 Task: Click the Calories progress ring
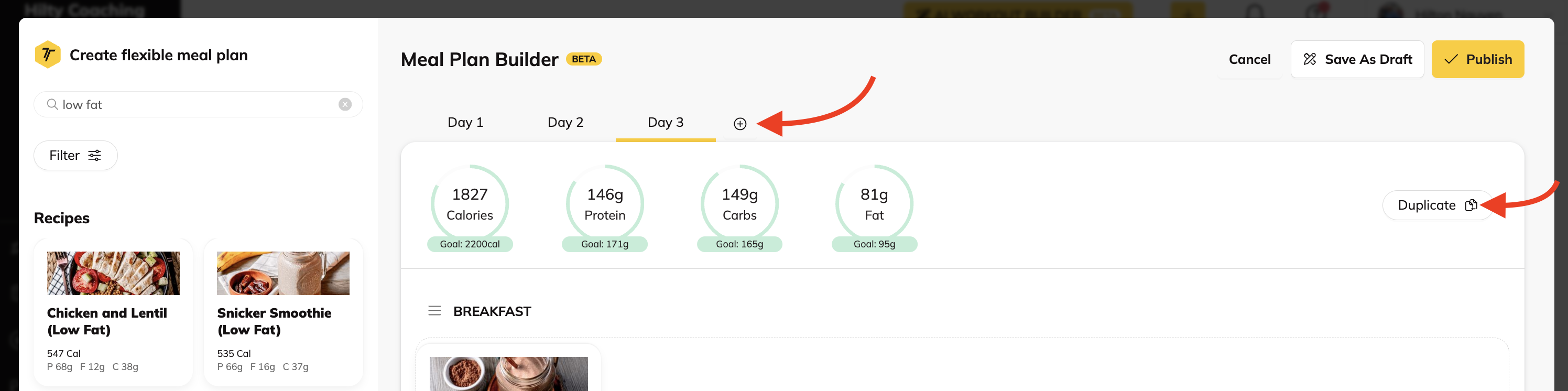(x=470, y=203)
